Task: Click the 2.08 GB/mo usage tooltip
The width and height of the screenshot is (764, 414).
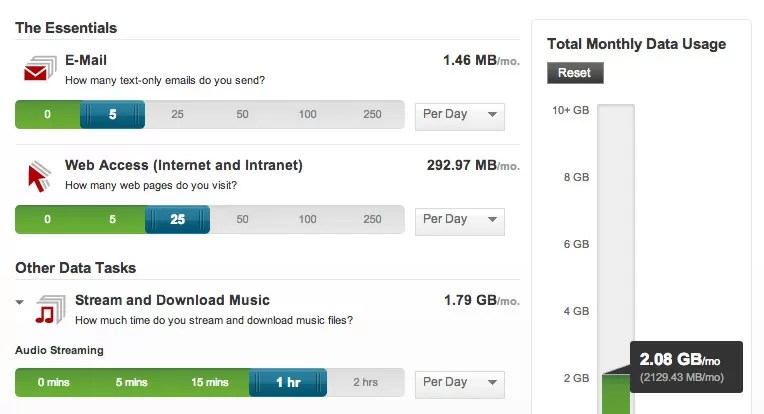Action: pos(686,367)
